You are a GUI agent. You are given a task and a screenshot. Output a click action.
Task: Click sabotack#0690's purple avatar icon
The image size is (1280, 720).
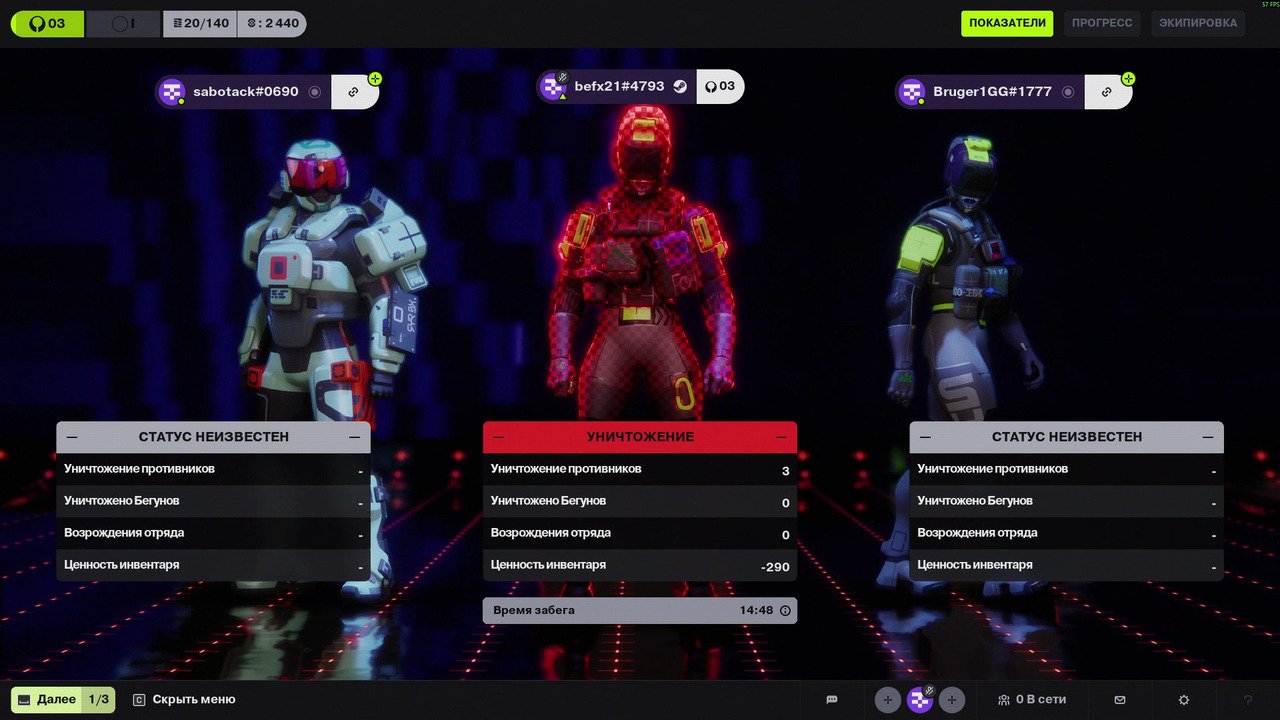(x=173, y=92)
